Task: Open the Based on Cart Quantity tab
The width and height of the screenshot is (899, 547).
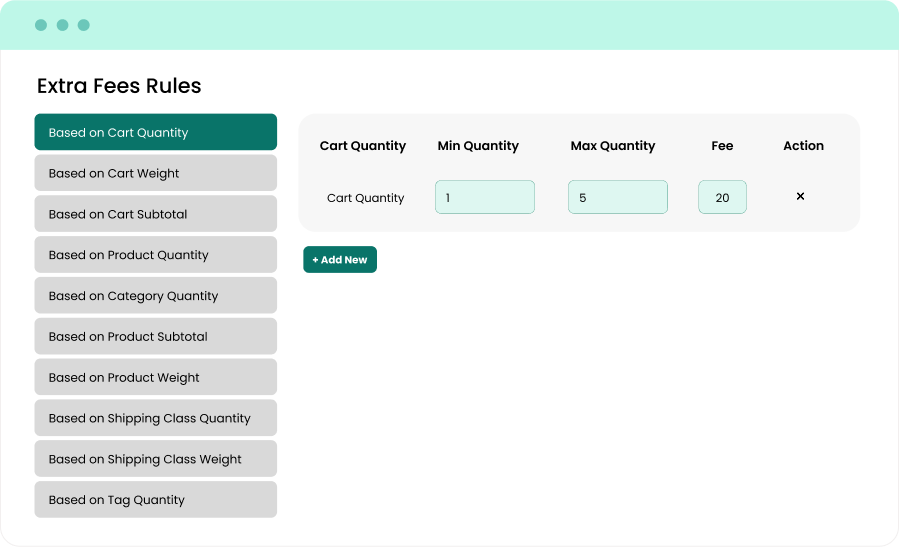Action: click(155, 132)
